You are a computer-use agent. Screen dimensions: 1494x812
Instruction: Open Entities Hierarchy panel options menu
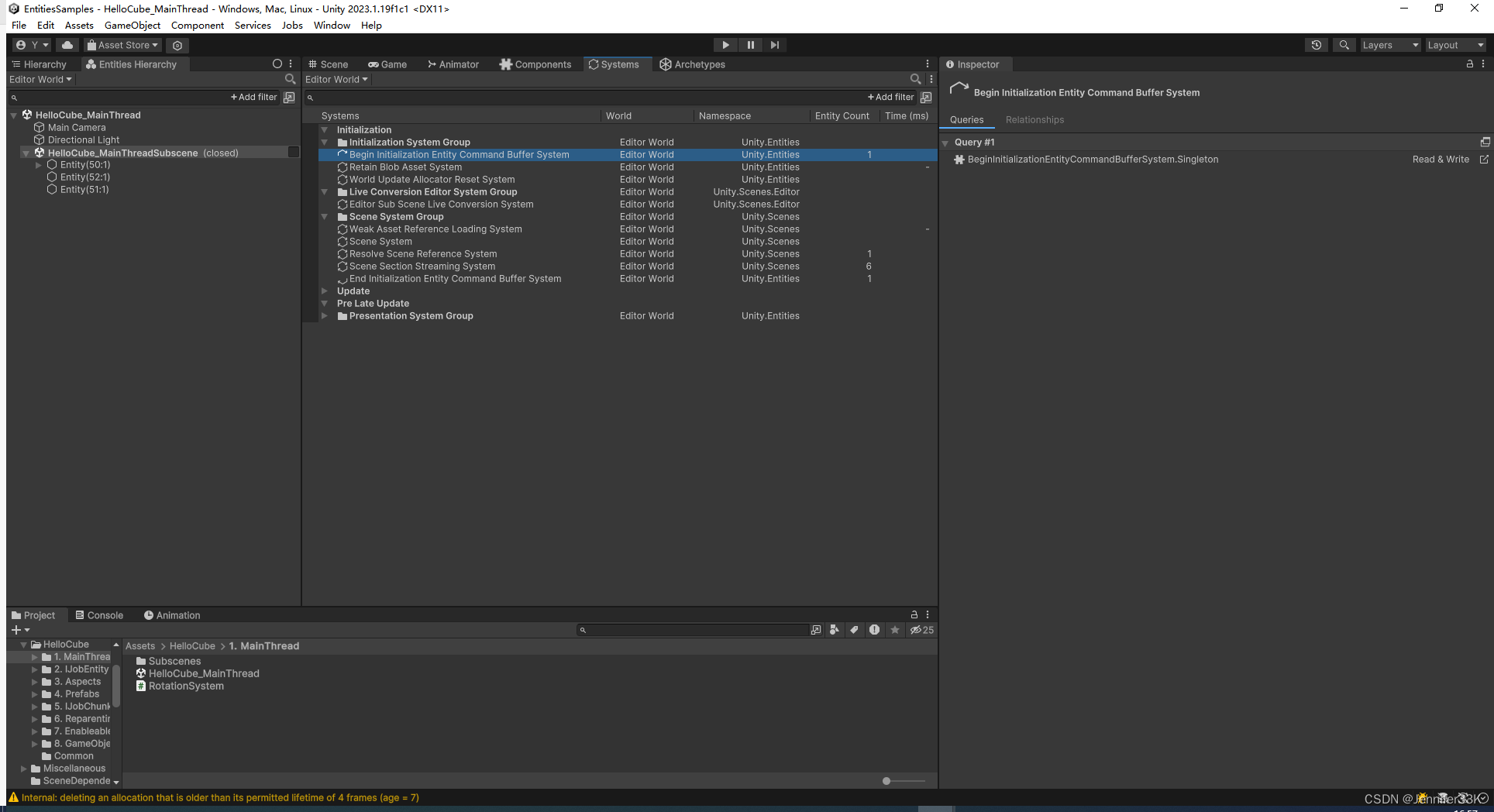(x=291, y=64)
